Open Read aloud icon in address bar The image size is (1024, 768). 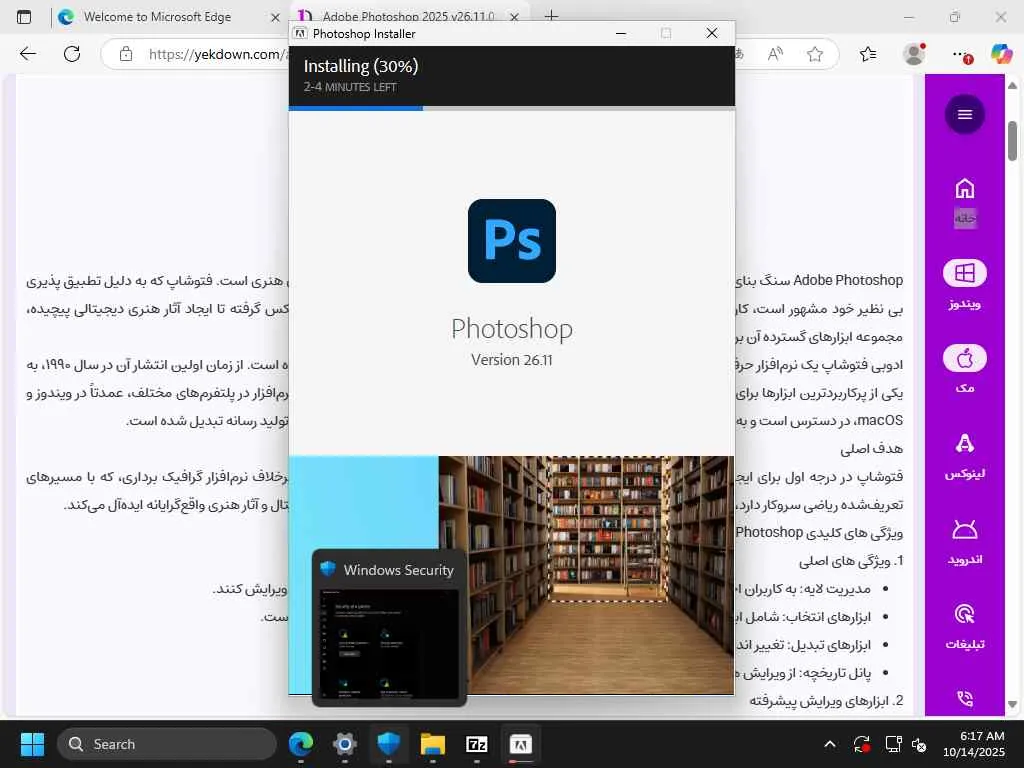pyautogui.click(x=775, y=54)
